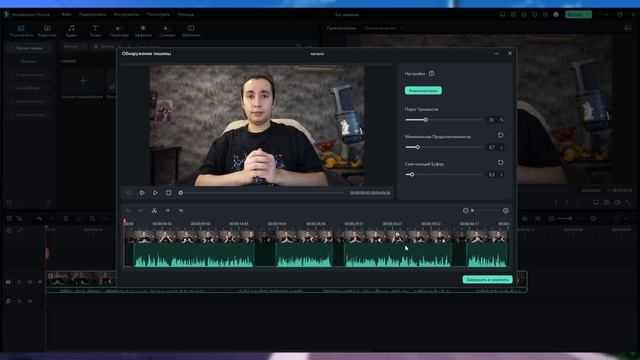640x360 pixels.
Task: Click undo icon in dialog timeline toolbar
Action: click(128, 211)
